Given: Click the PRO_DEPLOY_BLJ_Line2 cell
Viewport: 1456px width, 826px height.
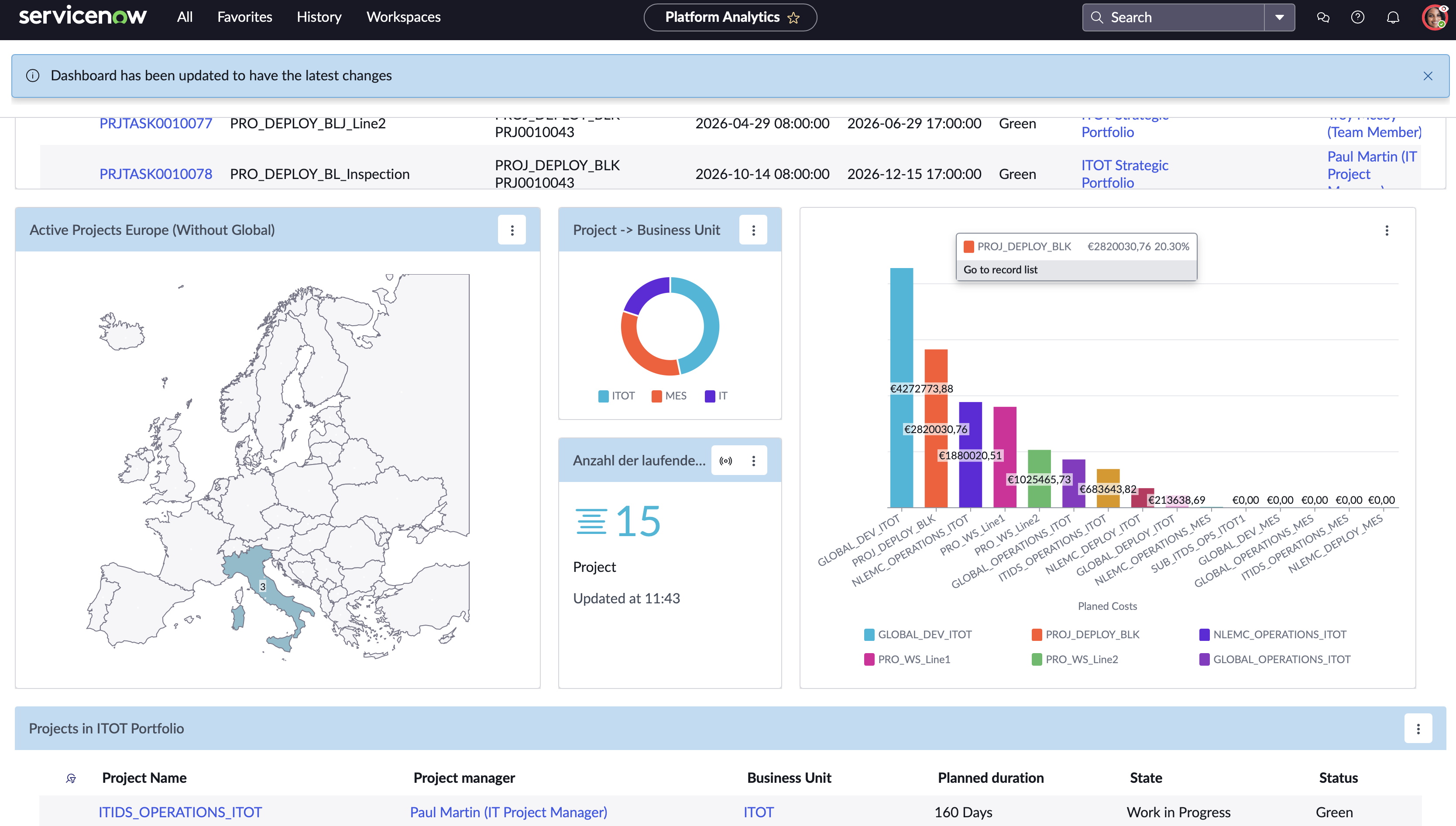Looking at the screenshot, I should click(x=308, y=123).
